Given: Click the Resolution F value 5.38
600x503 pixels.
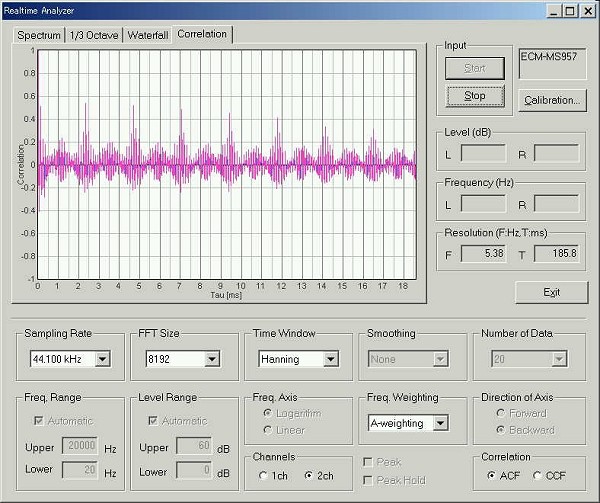Looking at the screenshot, I should click(x=484, y=254).
